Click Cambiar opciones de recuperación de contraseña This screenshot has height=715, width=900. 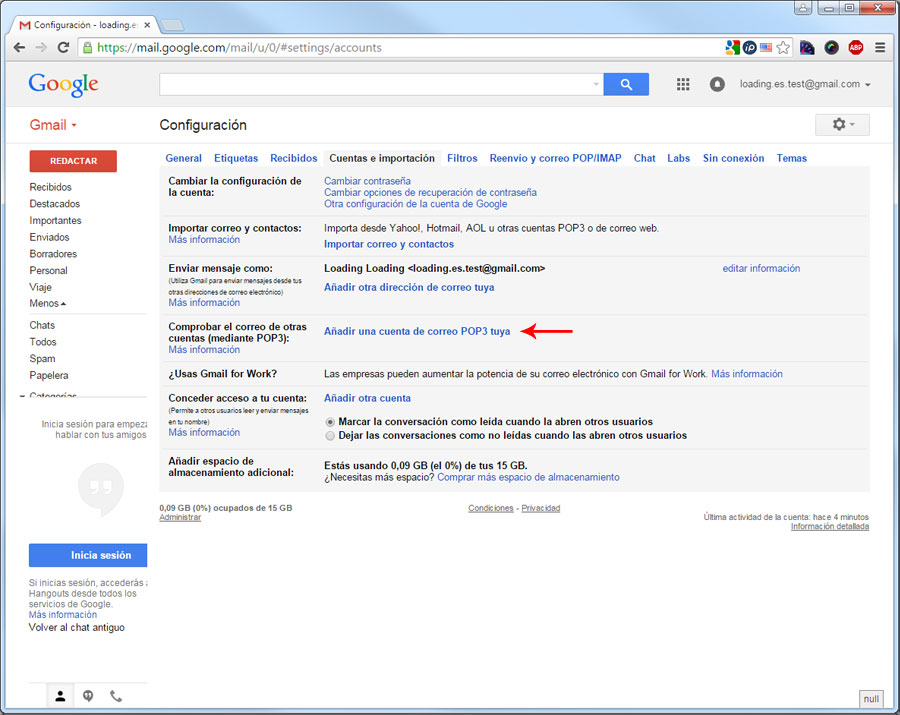[430, 192]
